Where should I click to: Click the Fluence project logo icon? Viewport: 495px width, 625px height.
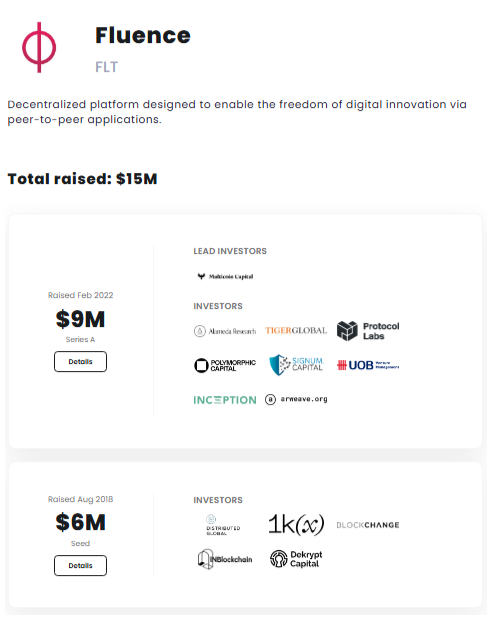point(39,47)
